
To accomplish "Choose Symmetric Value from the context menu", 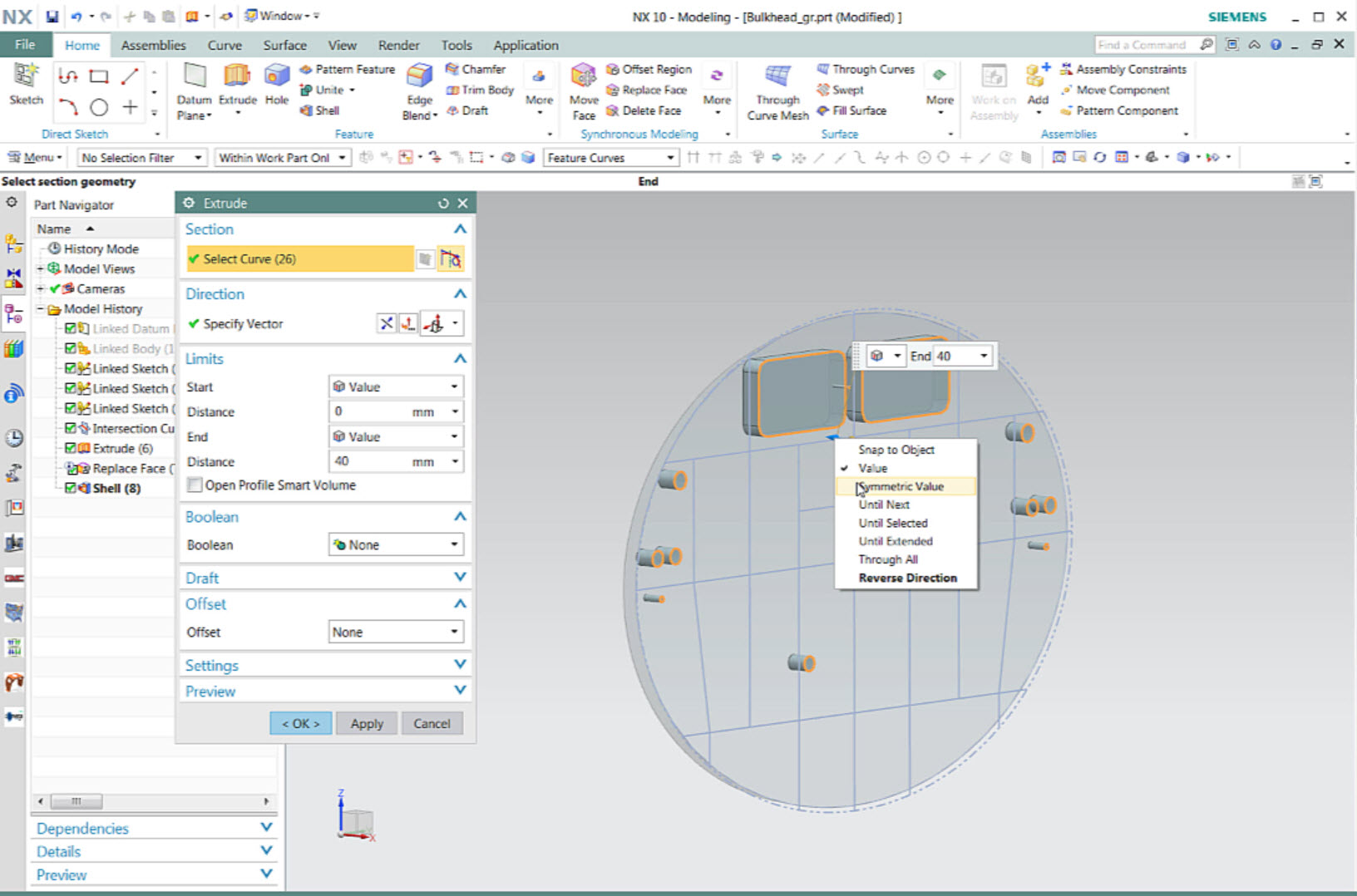I will tap(901, 486).
